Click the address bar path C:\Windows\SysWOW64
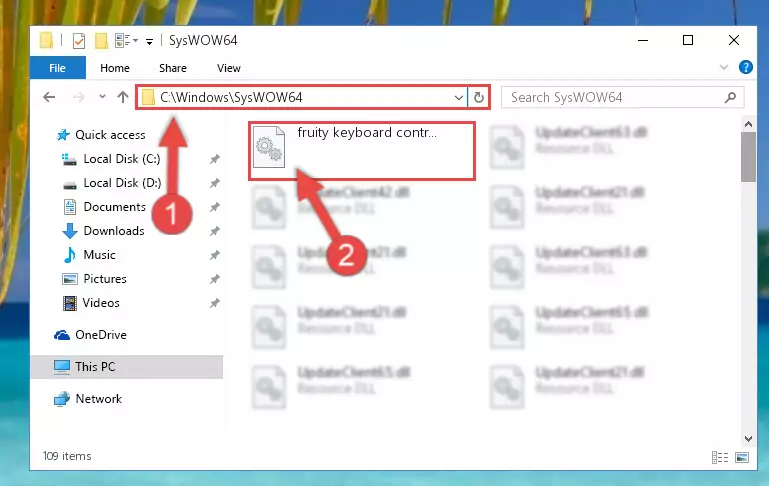 pos(231,97)
